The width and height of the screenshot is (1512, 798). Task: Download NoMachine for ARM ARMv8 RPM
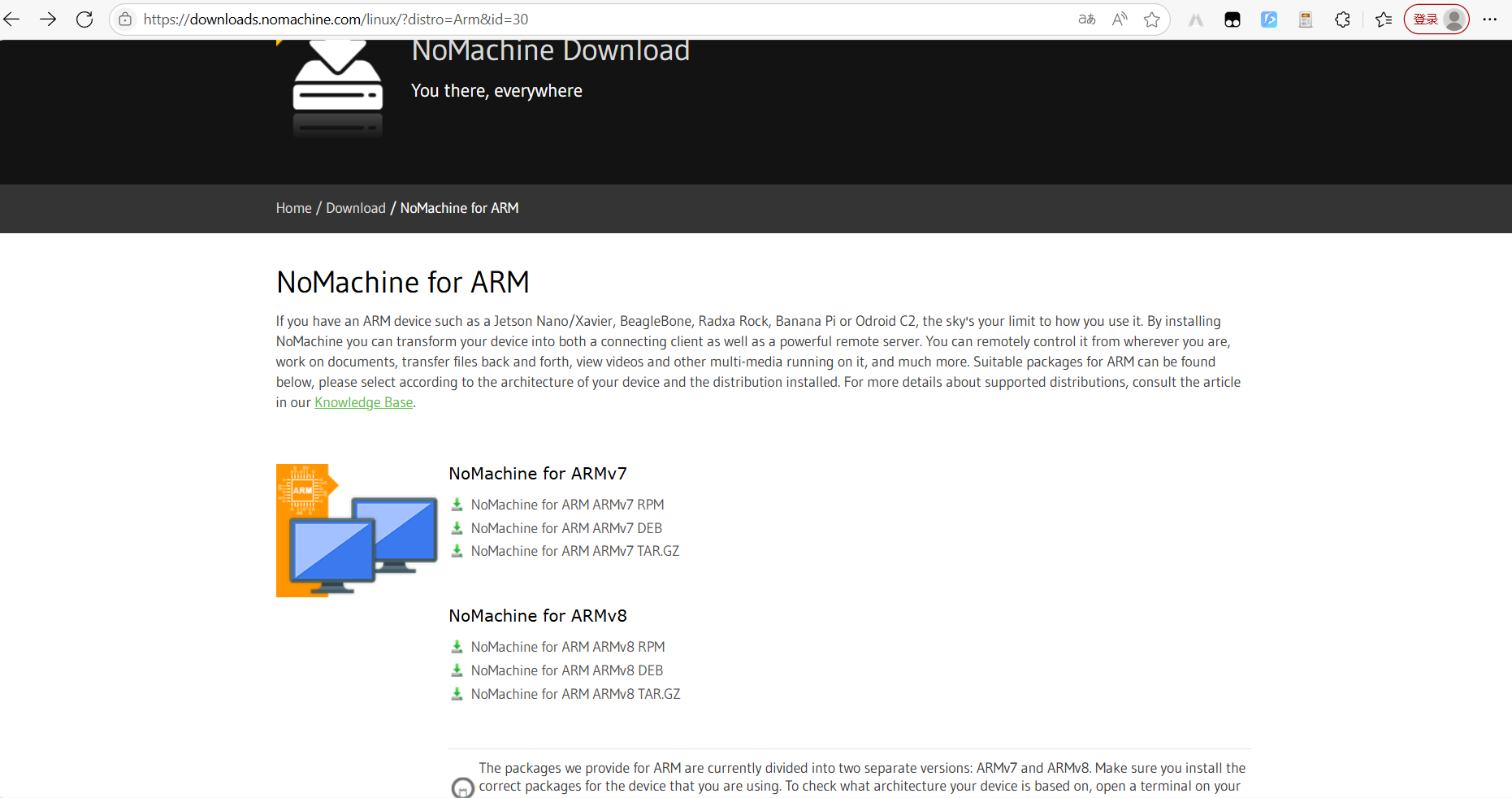(568, 647)
